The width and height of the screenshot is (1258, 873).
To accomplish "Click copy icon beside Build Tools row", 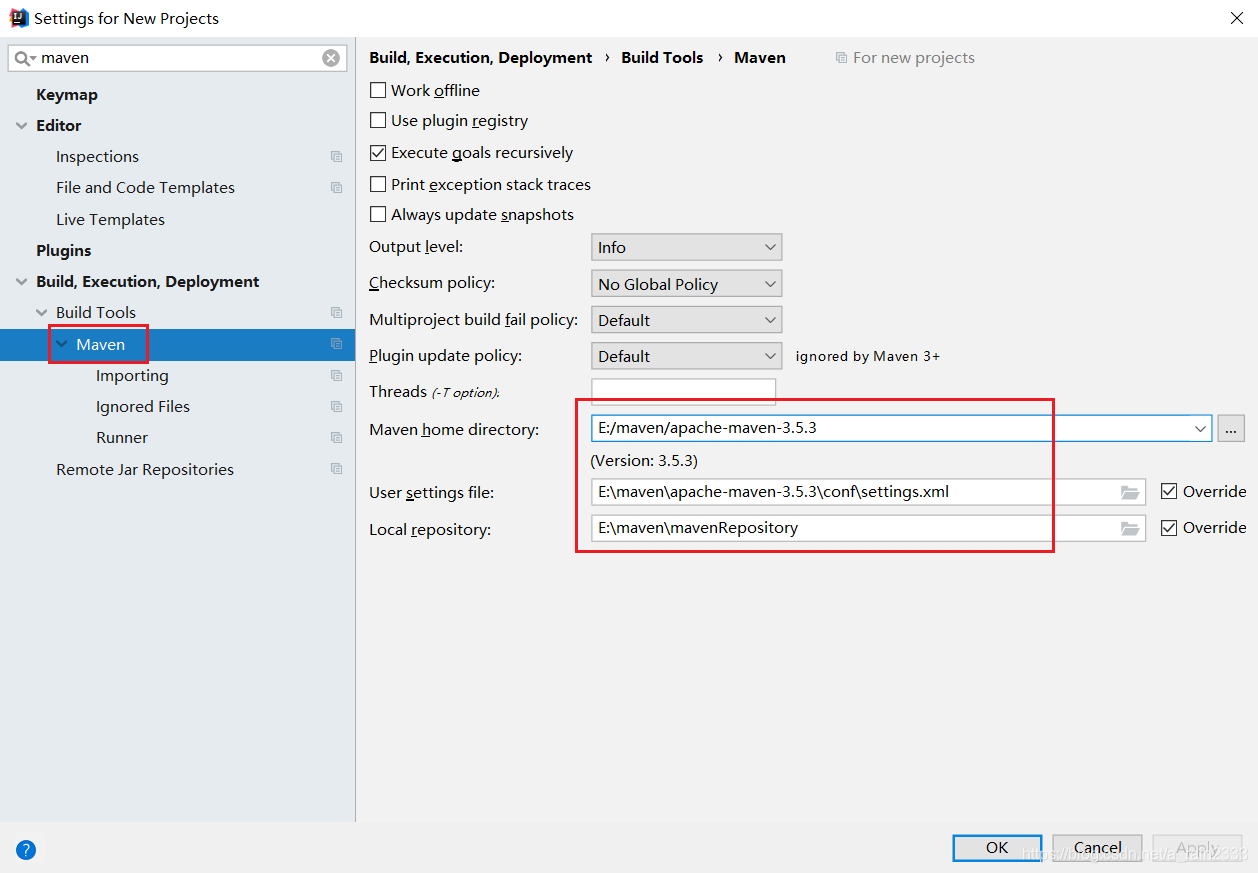I will [x=336, y=313].
